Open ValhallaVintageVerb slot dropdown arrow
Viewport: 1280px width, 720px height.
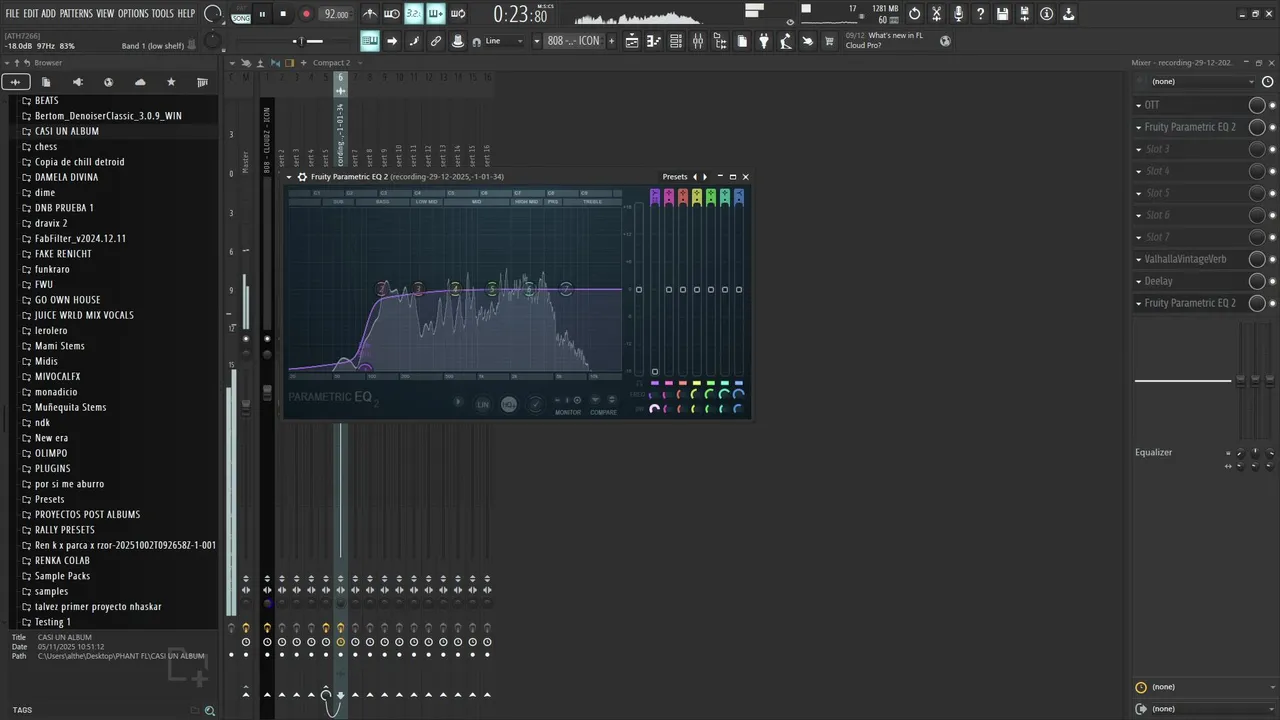[1139, 259]
